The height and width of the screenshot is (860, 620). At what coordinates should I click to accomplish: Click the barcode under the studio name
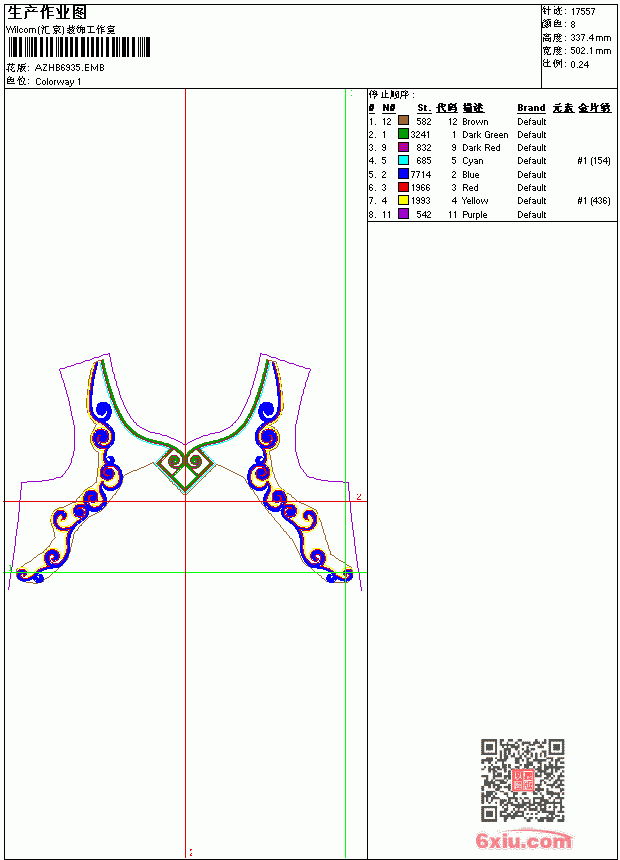click(x=78, y=47)
